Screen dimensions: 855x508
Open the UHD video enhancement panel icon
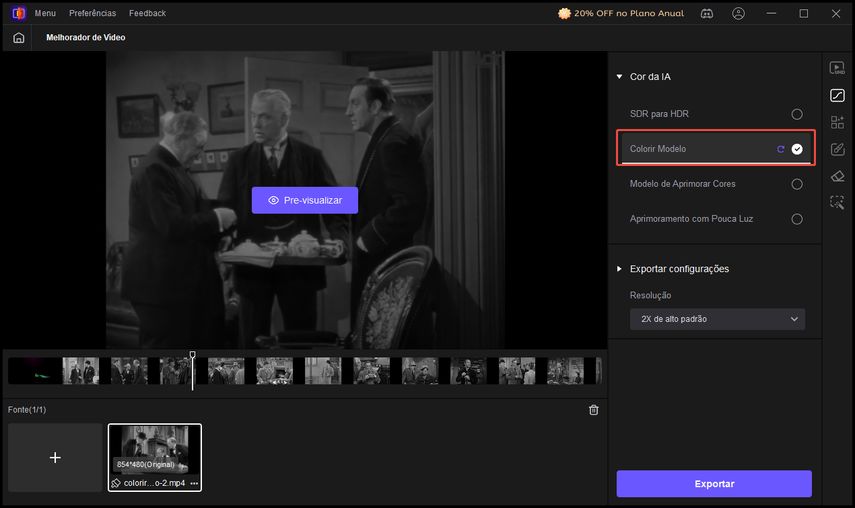[x=837, y=68]
